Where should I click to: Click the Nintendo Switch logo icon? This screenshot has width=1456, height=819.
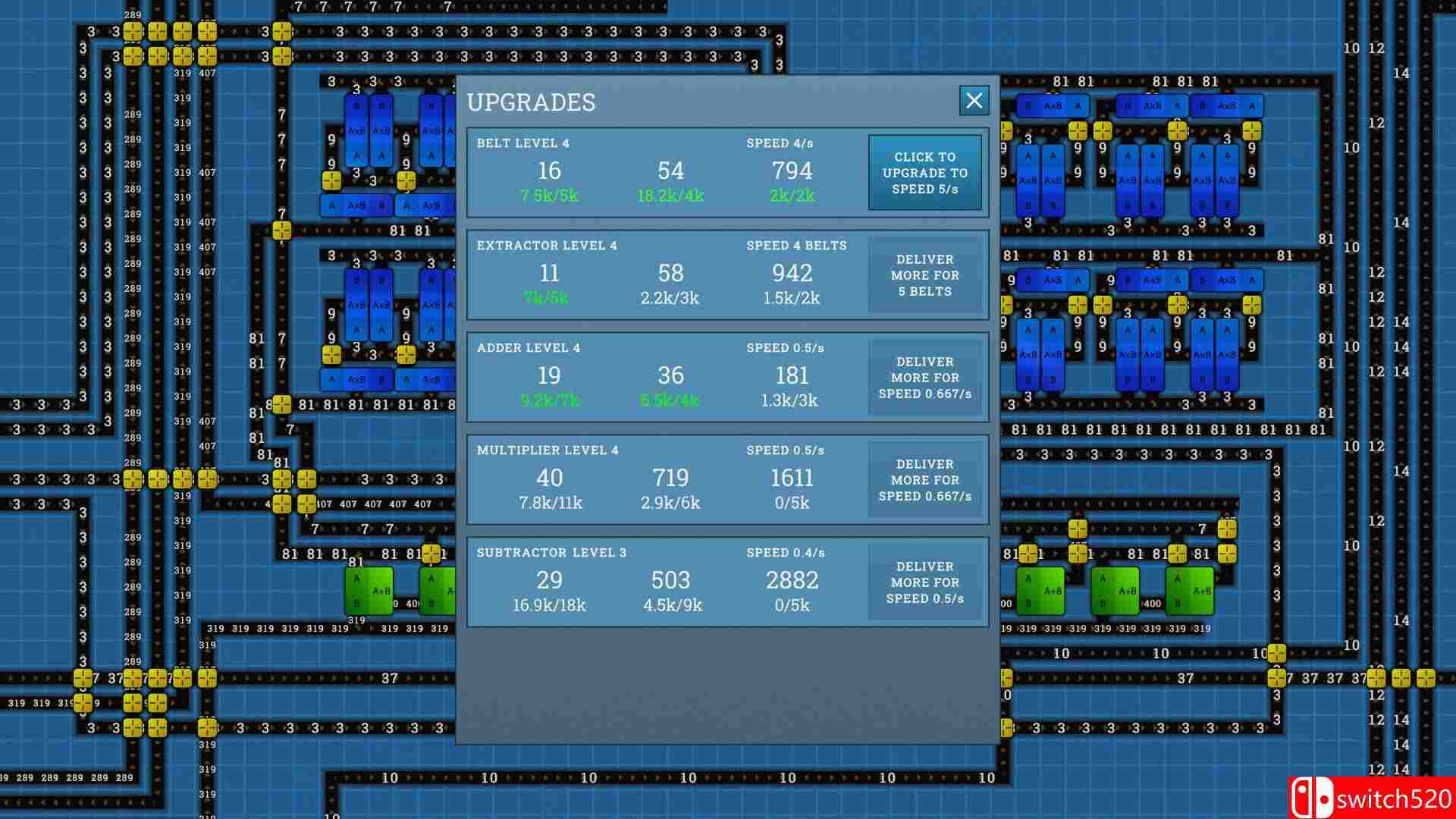tap(1311, 798)
